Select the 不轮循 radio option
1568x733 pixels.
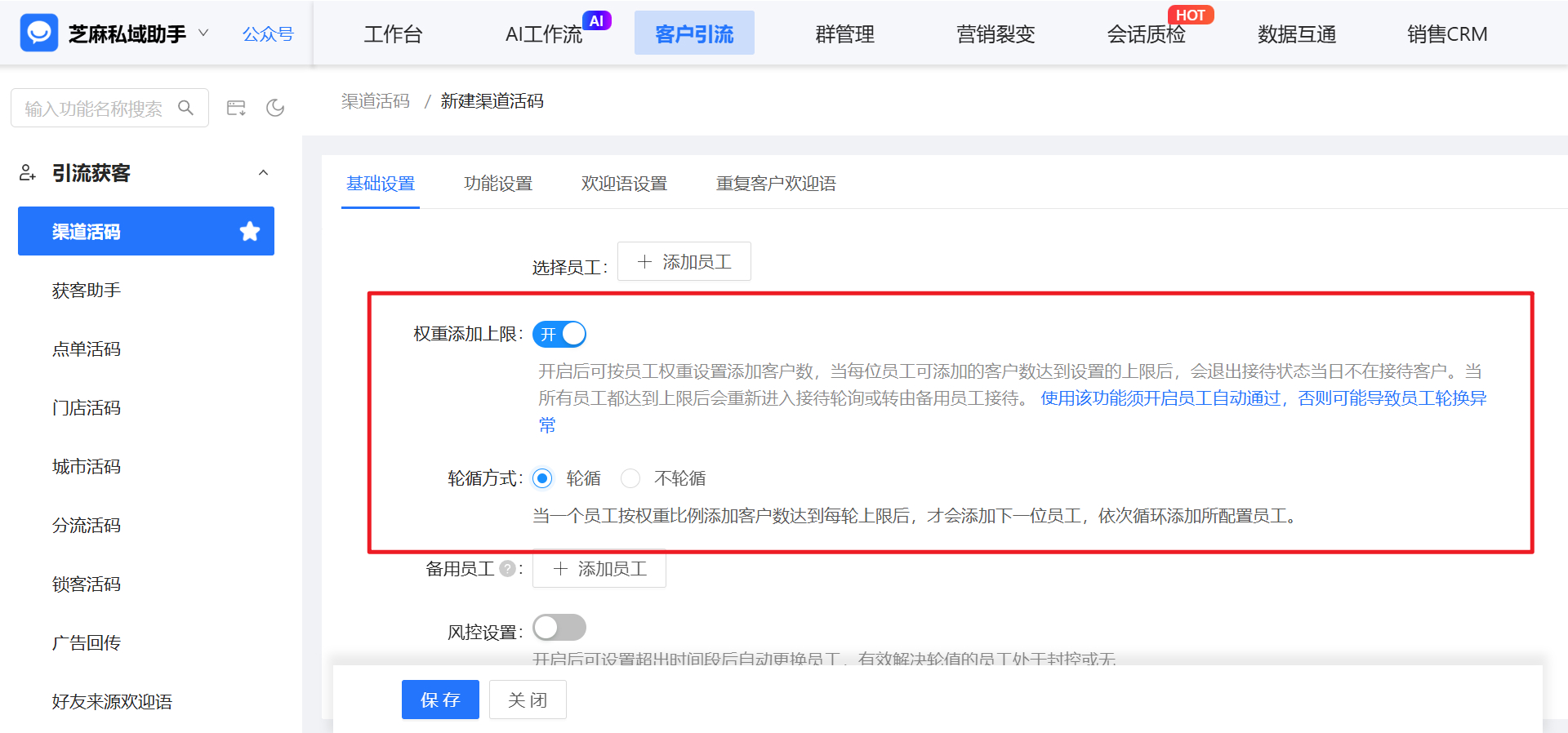click(x=630, y=478)
